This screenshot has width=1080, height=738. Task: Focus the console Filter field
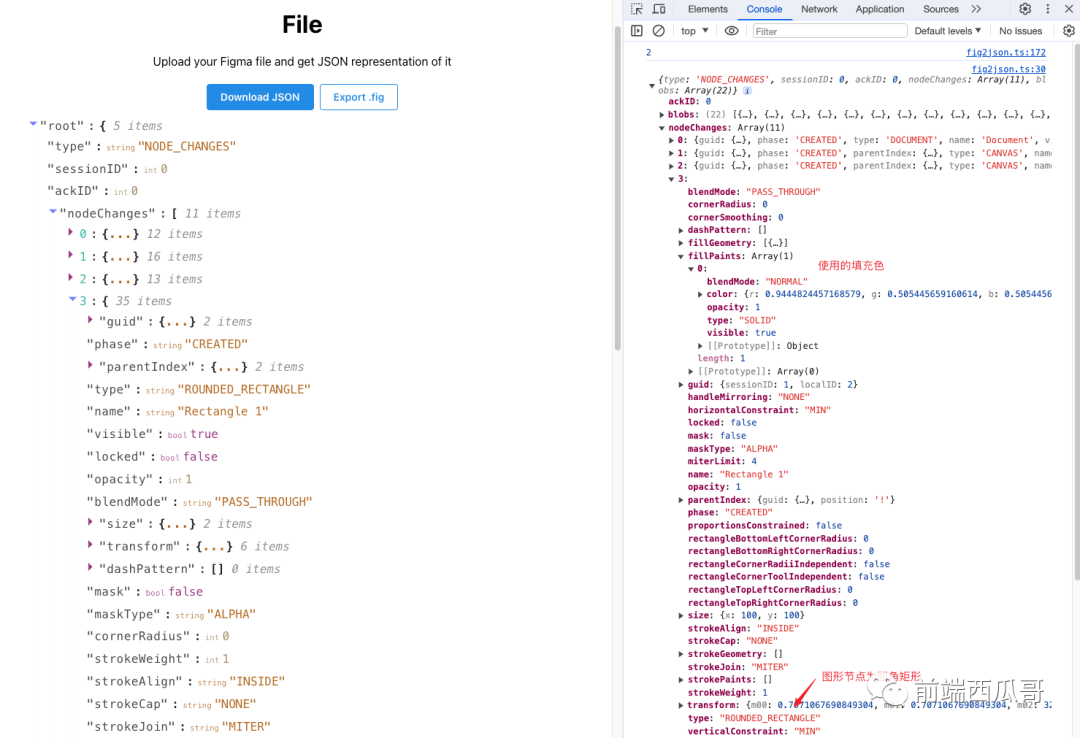pyautogui.click(x=829, y=31)
